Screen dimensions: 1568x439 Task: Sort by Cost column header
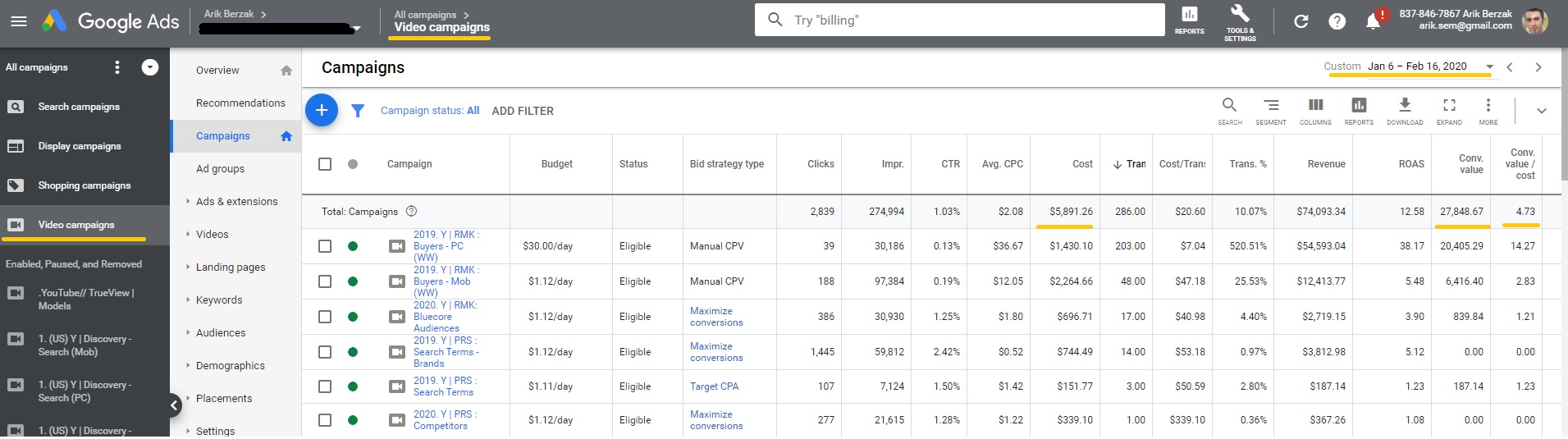pyautogui.click(x=1082, y=164)
